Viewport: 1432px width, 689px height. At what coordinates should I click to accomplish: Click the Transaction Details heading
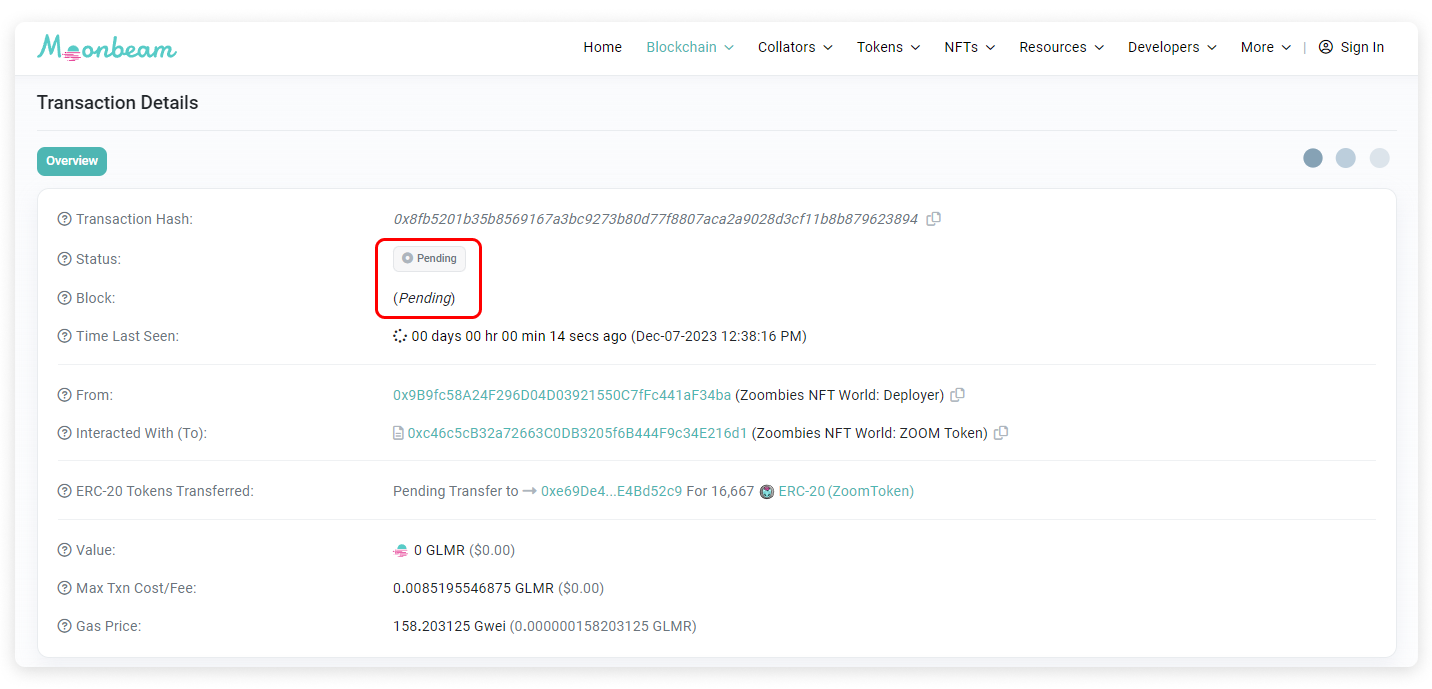click(x=118, y=103)
